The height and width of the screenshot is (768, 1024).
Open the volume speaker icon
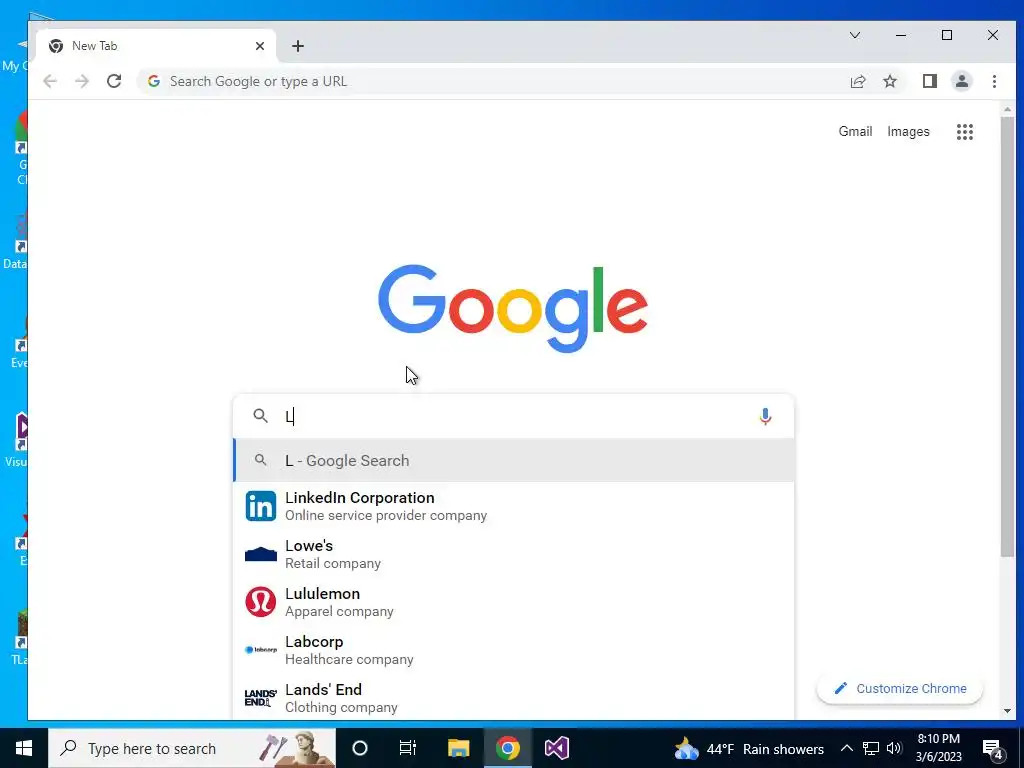pyautogui.click(x=894, y=748)
